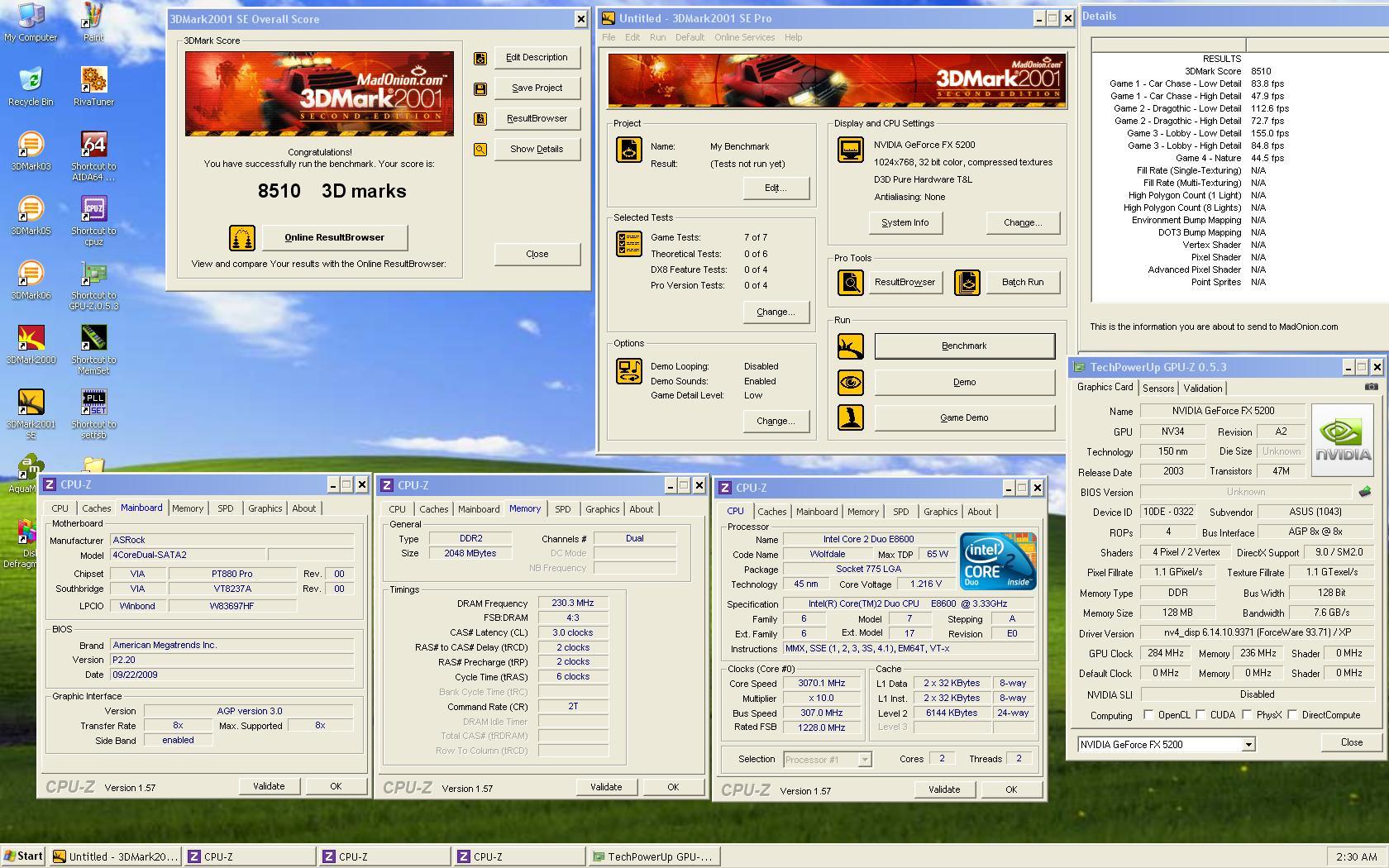Click the DRAM Frequency 230.3 MHz value
This screenshot has height=868, width=1389.
pos(573,603)
